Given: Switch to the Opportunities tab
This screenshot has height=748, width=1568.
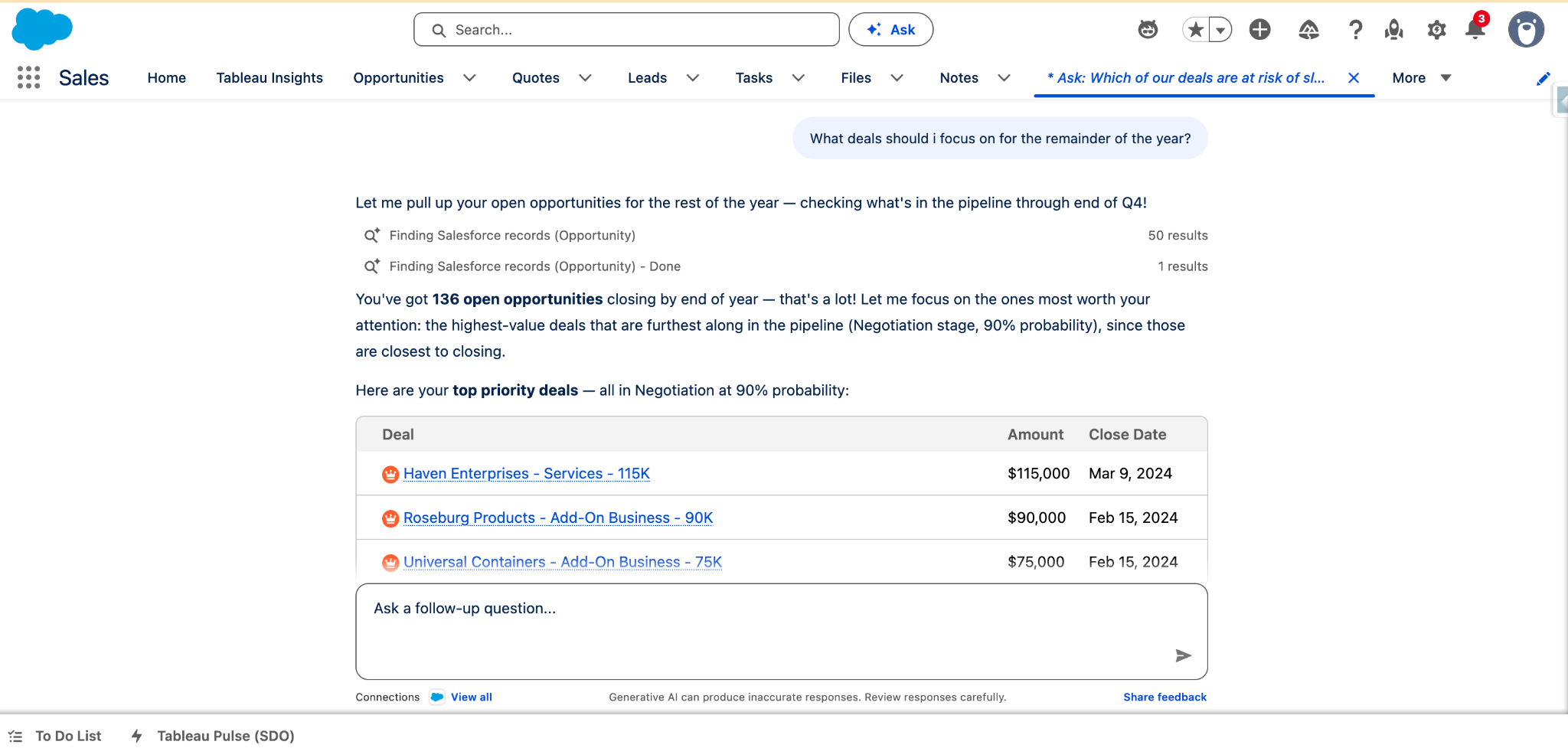Looking at the screenshot, I should click(x=398, y=78).
